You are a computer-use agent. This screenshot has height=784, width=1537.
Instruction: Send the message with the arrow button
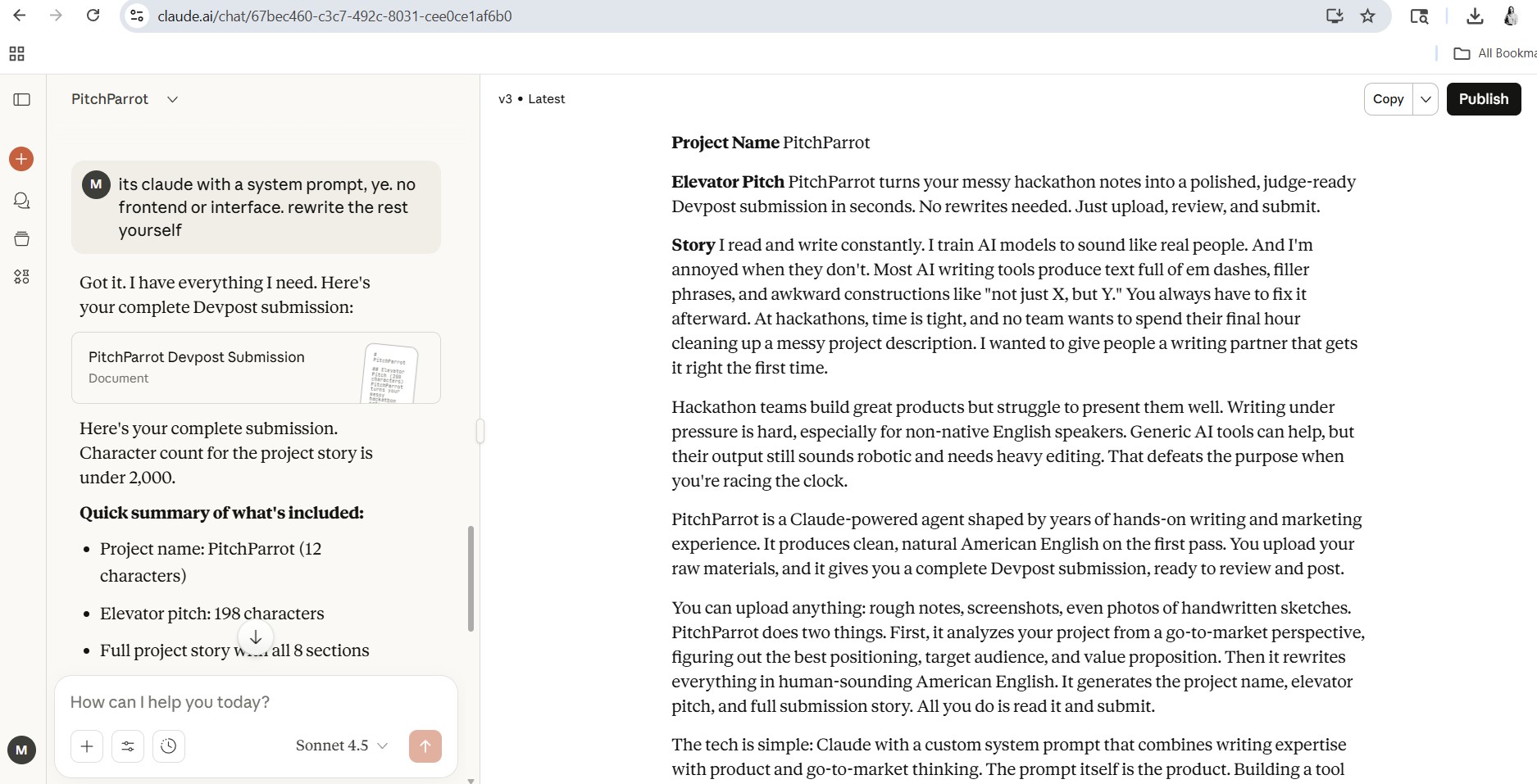[425, 746]
